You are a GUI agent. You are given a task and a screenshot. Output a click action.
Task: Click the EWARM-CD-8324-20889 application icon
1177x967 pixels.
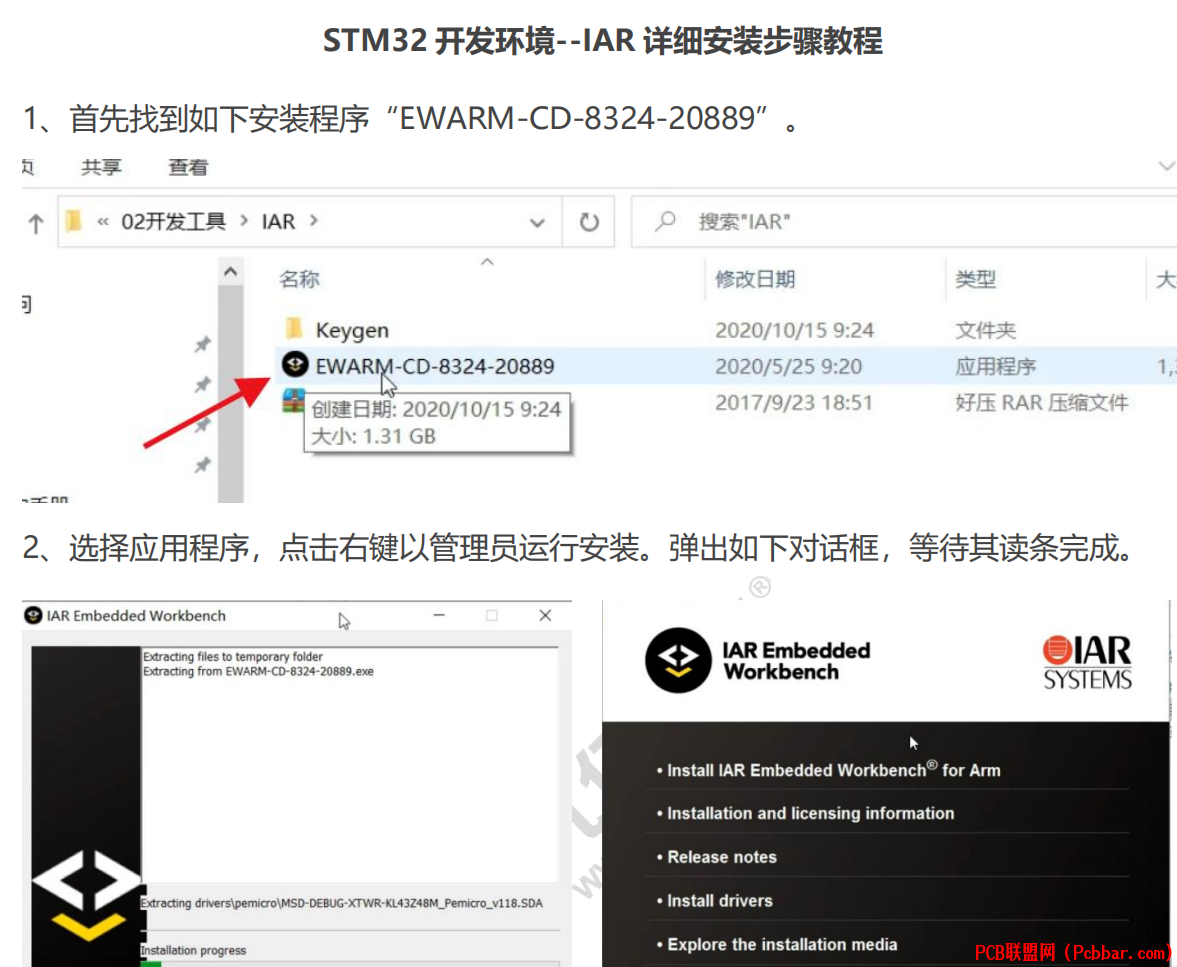295,365
